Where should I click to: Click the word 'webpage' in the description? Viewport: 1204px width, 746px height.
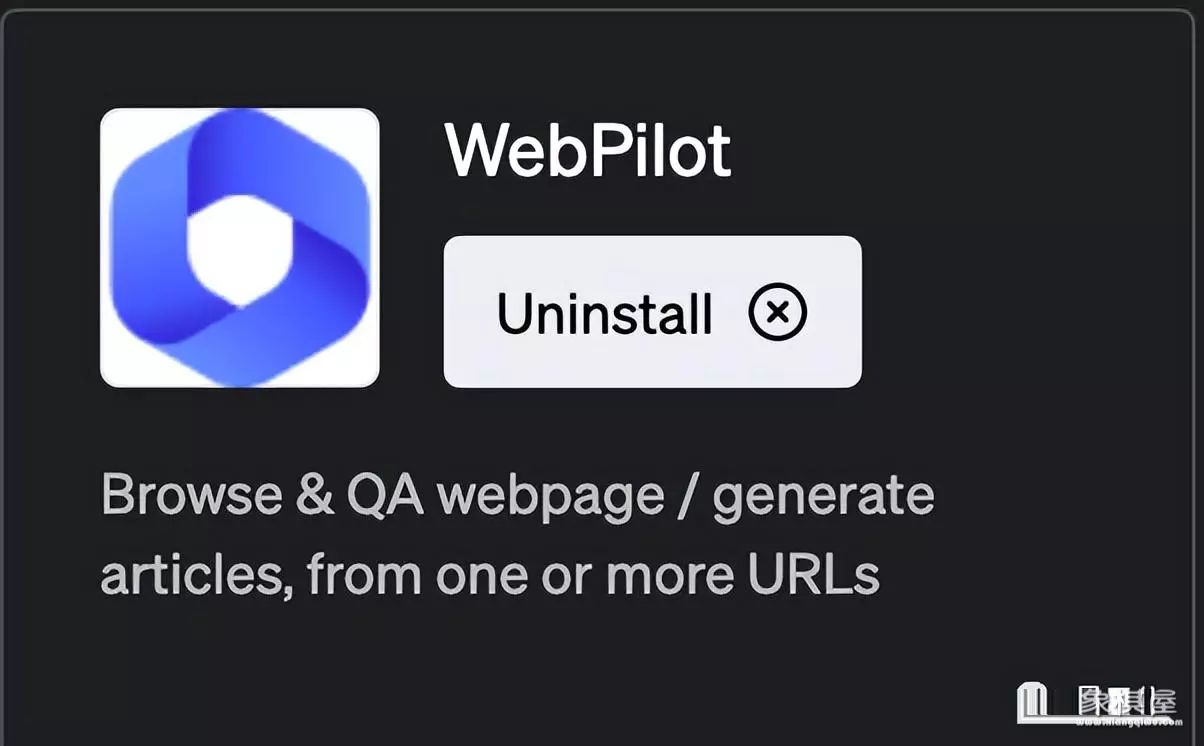coord(550,498)
